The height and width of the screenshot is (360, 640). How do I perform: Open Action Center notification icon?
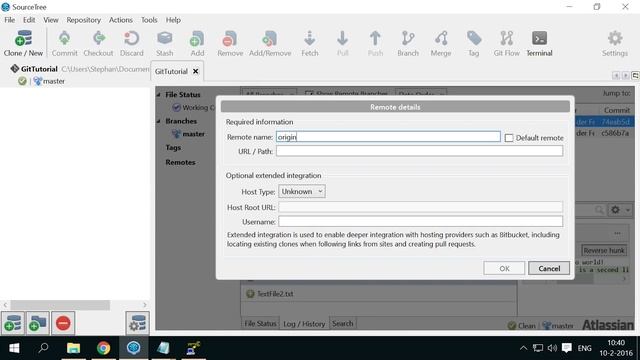pos(567,348)
